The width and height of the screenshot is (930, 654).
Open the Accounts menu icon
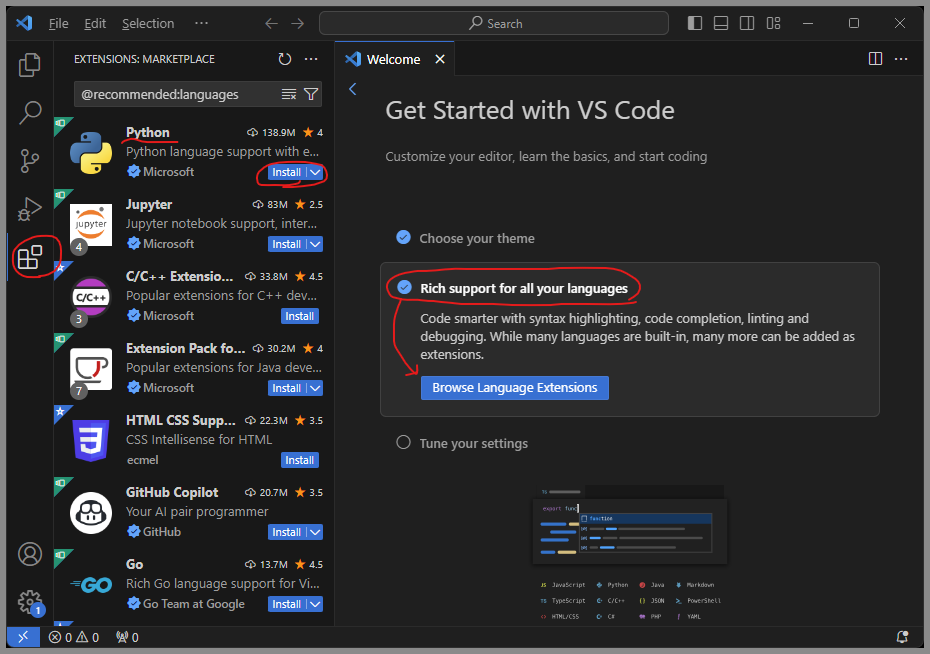(x=30, y=554)
